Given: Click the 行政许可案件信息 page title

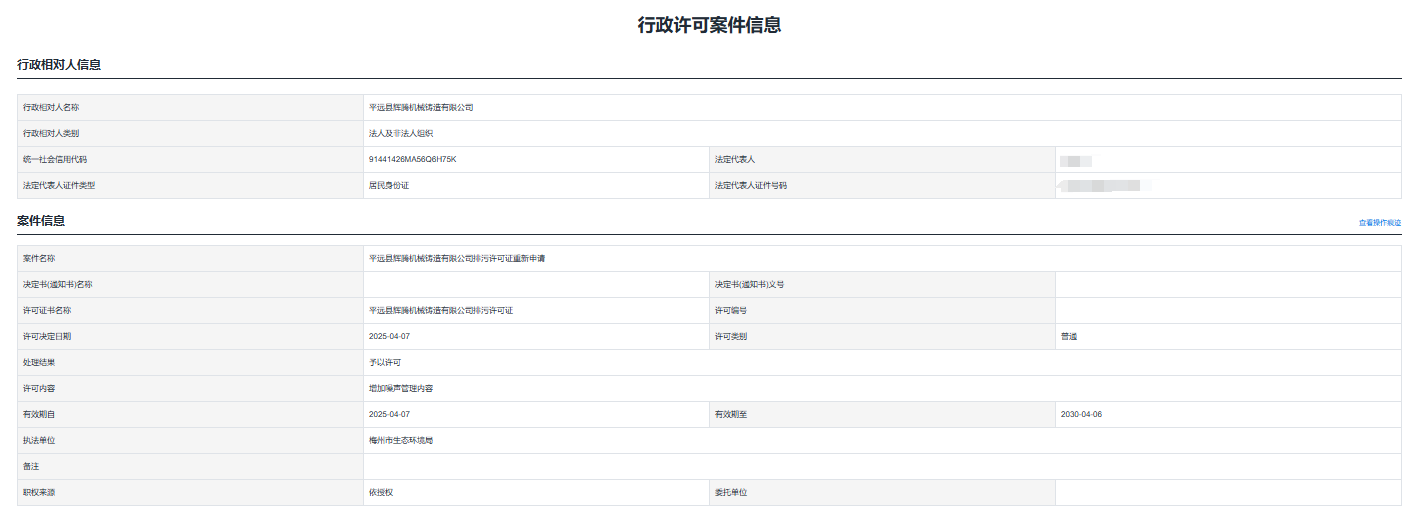Looking at the screenshot, I should 708,25.
